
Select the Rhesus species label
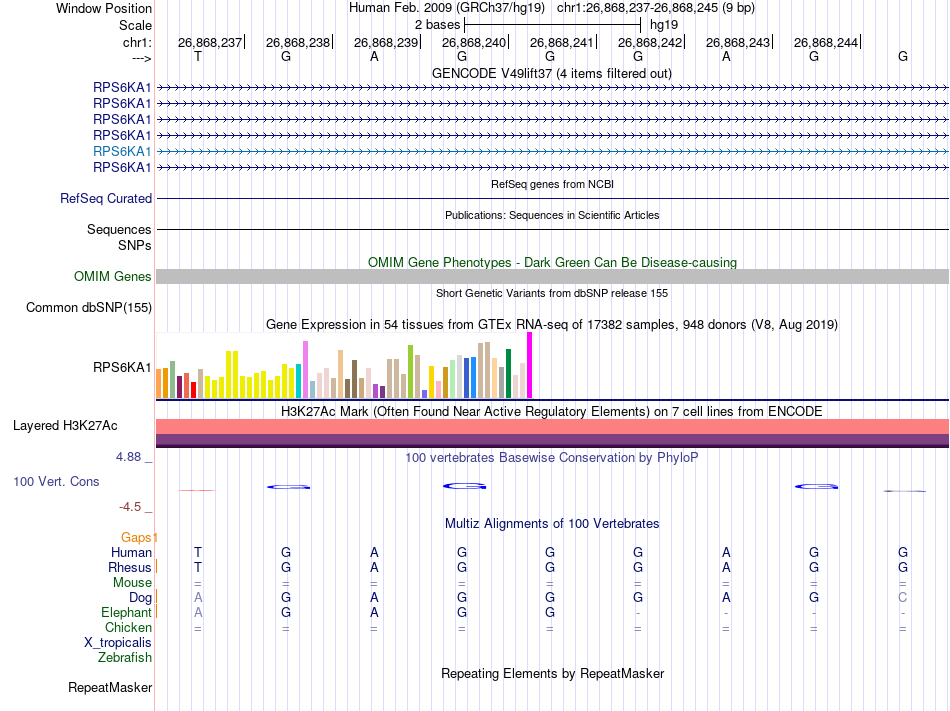tap(130, 568)
